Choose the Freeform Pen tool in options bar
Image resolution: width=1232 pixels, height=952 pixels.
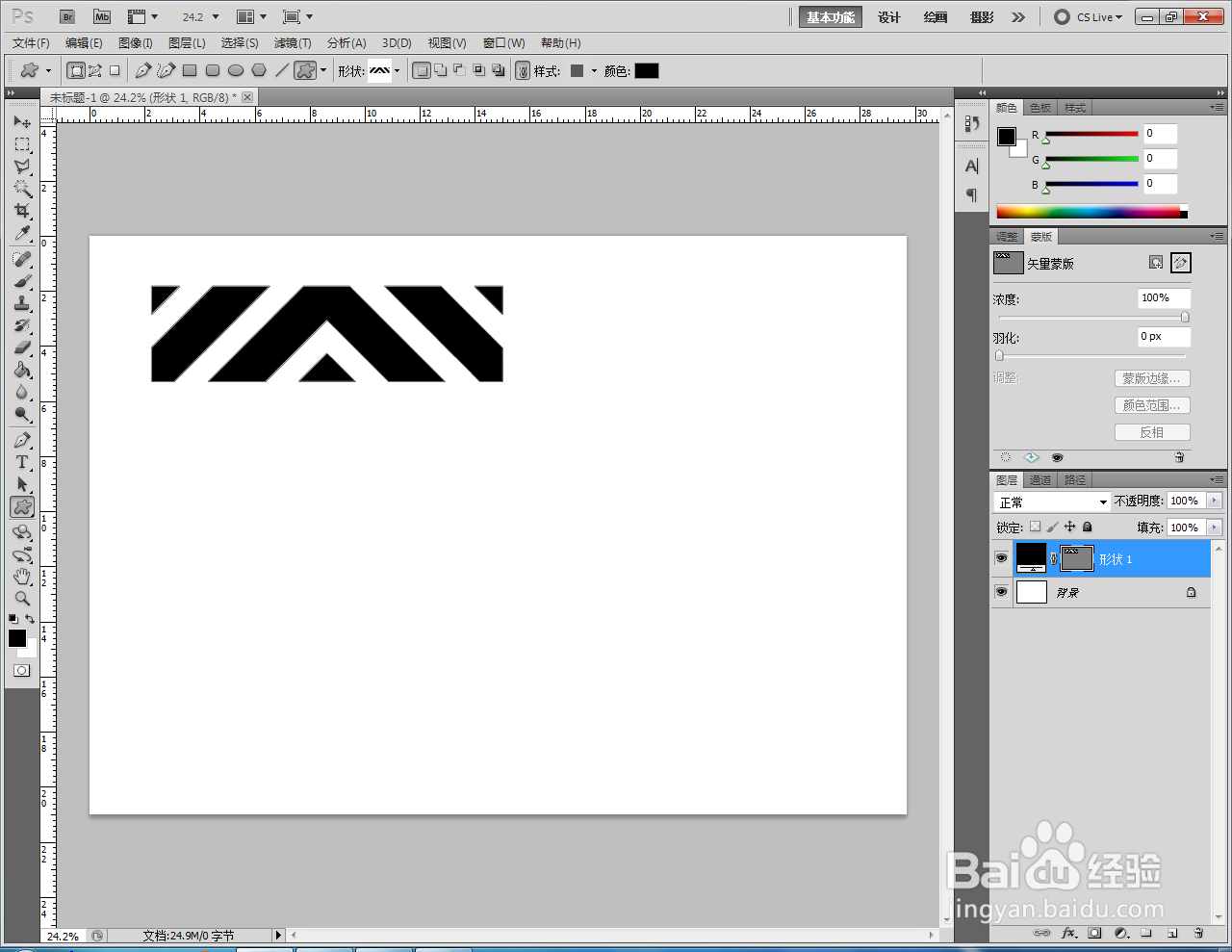(166, 70)
